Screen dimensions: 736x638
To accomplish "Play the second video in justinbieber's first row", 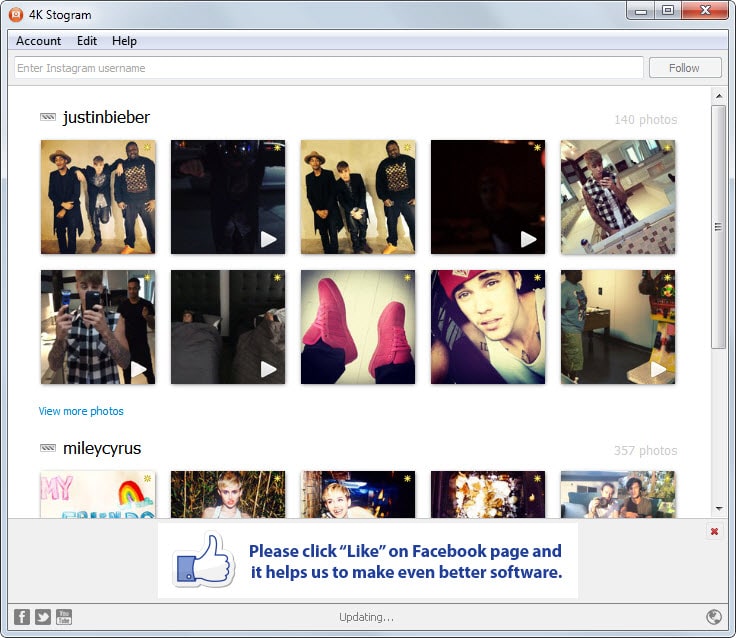I will [x=228, y=197].
